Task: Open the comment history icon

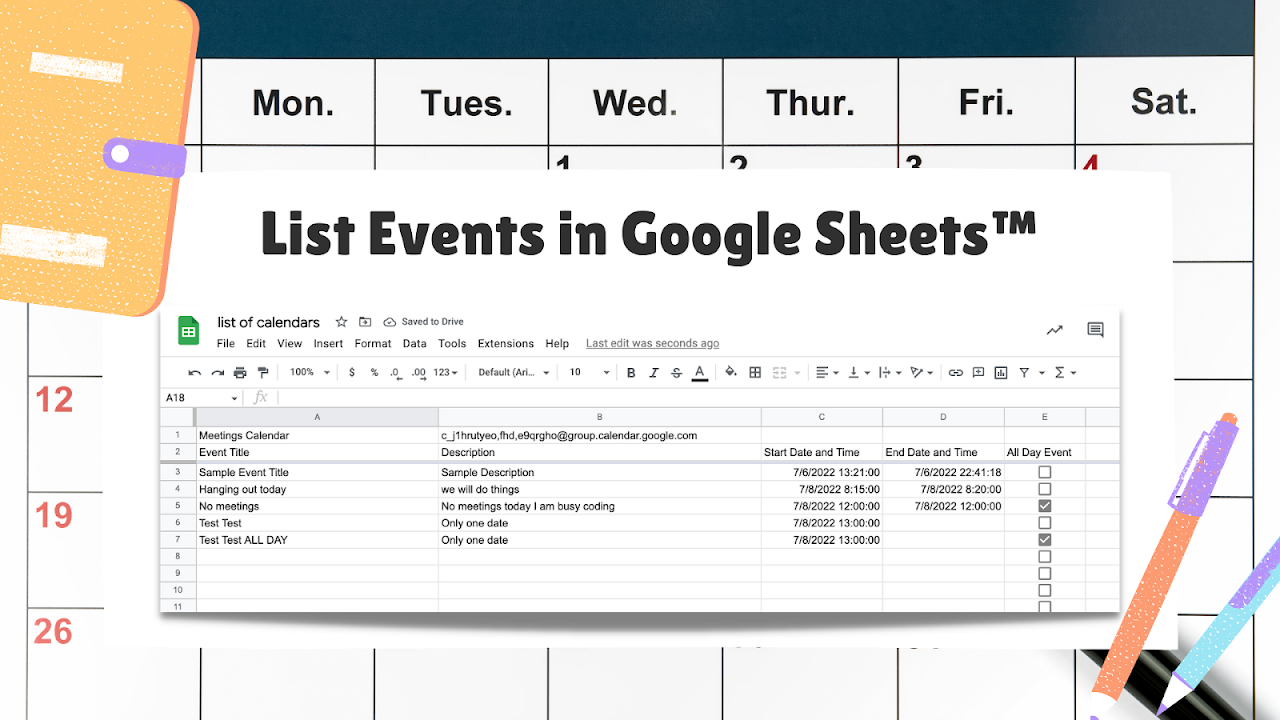Action: pos(1095,330)
